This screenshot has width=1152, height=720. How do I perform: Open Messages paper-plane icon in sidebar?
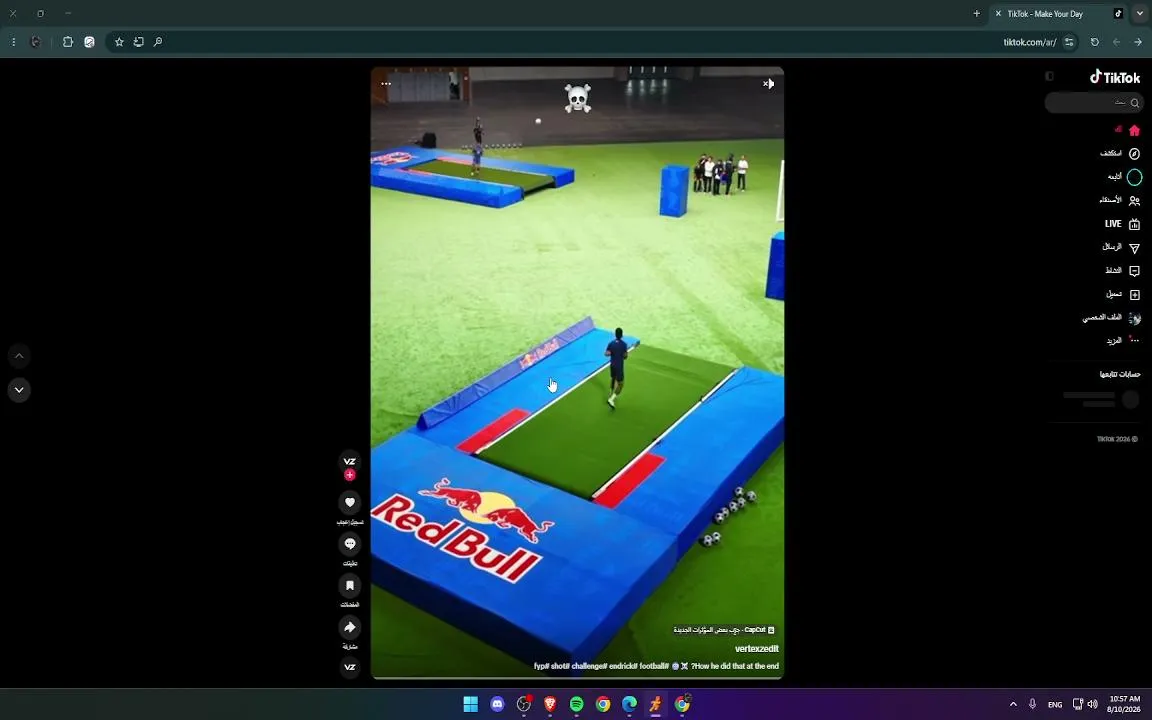(1134, 248)
